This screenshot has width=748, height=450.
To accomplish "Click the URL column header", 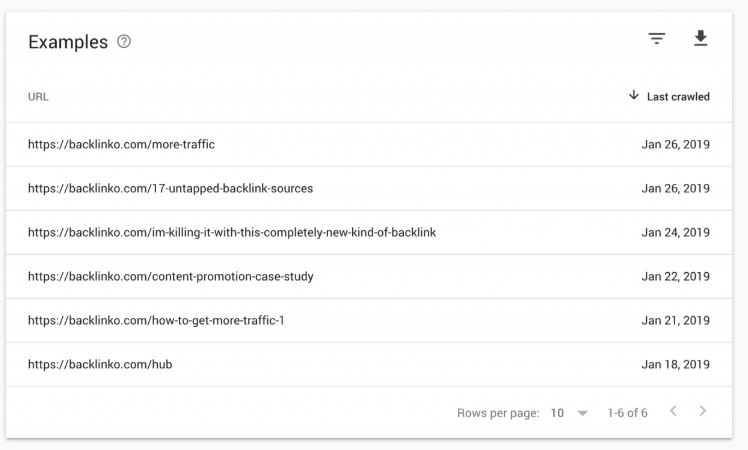I will [x=38, y=96].
